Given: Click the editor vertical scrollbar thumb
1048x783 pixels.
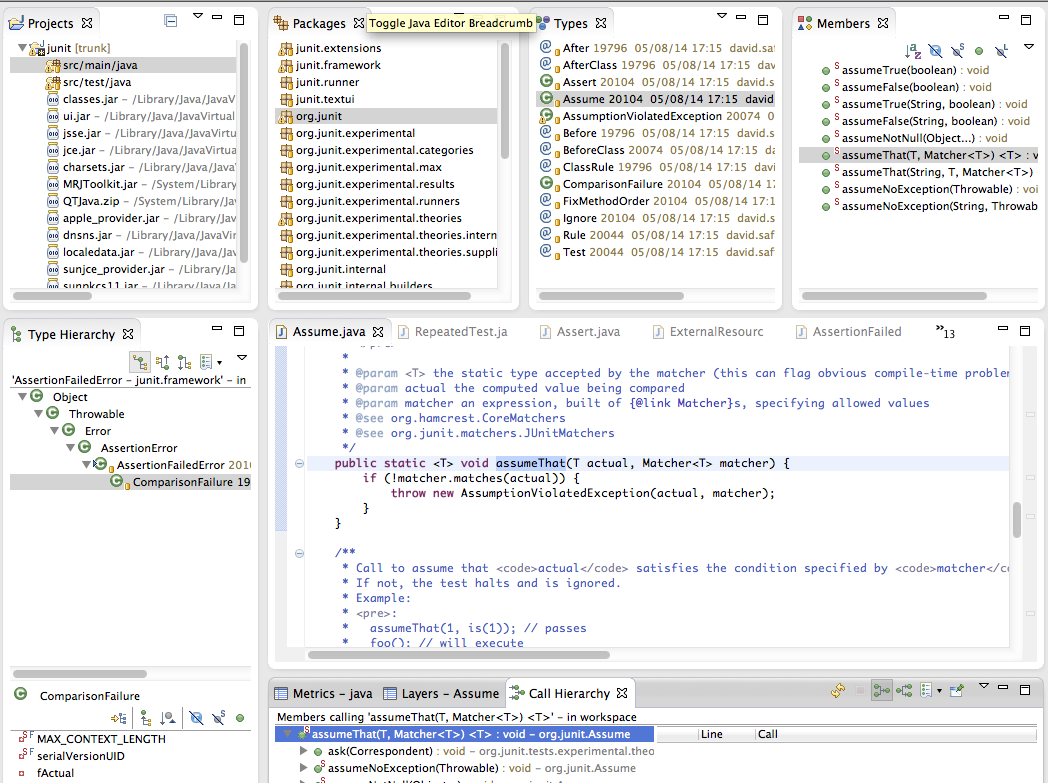Looking at the screenshot, I should click(x=1017, y=519).
